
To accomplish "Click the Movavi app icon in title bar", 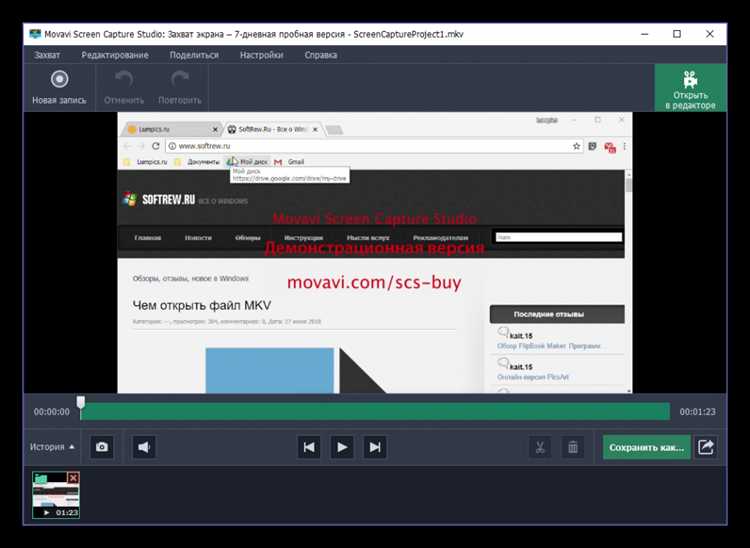I will [35, 34].
